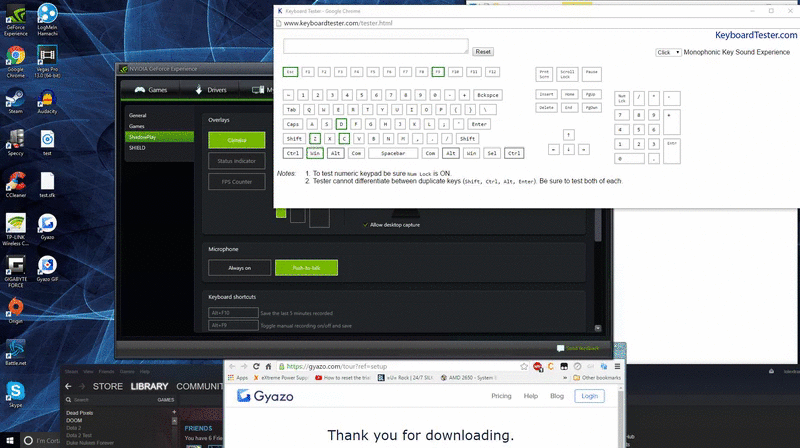Click reload icon in Gyazo browser window
This screenshot has width=800, height=448.
256,366
